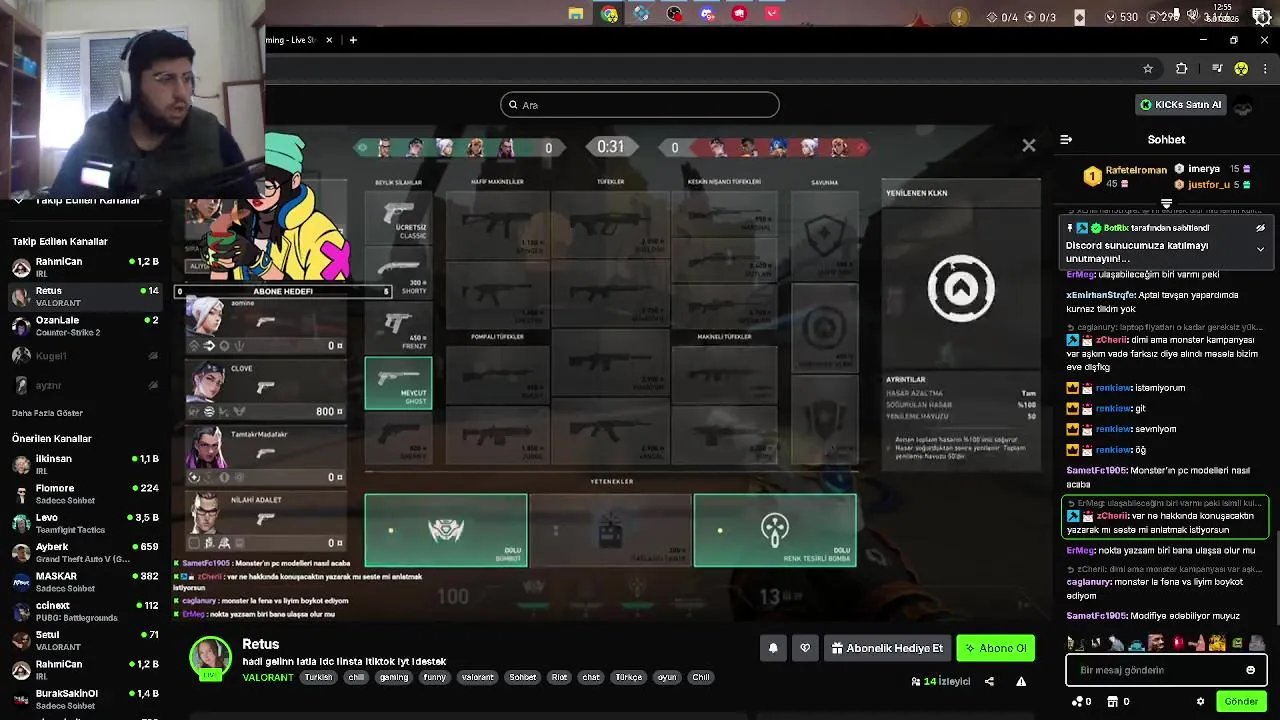Open Discord from the taskbar
Screen dimensions: 1280x720
point(707,14)
